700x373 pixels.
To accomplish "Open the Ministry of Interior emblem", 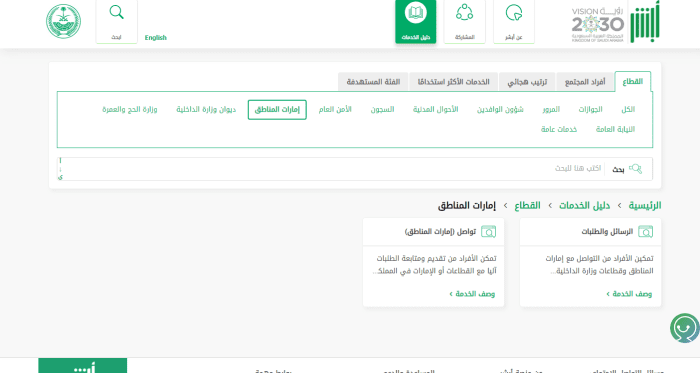I will 63,21.
